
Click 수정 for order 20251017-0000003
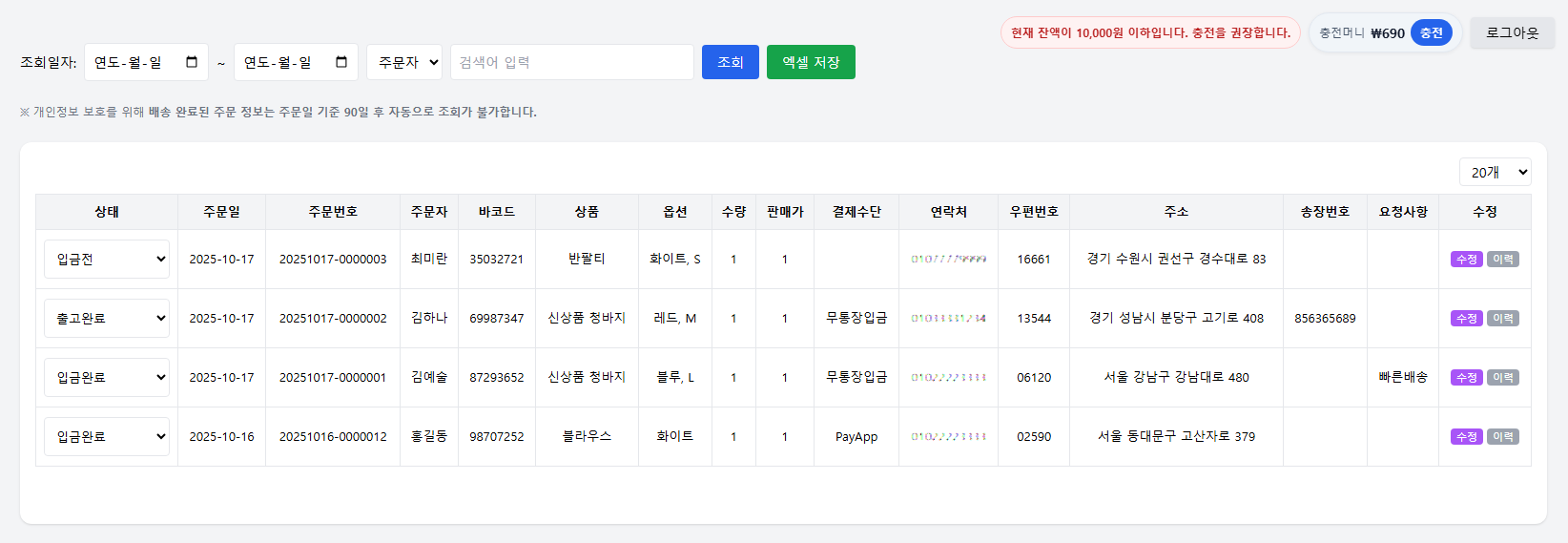click(x=1467, y=260)
